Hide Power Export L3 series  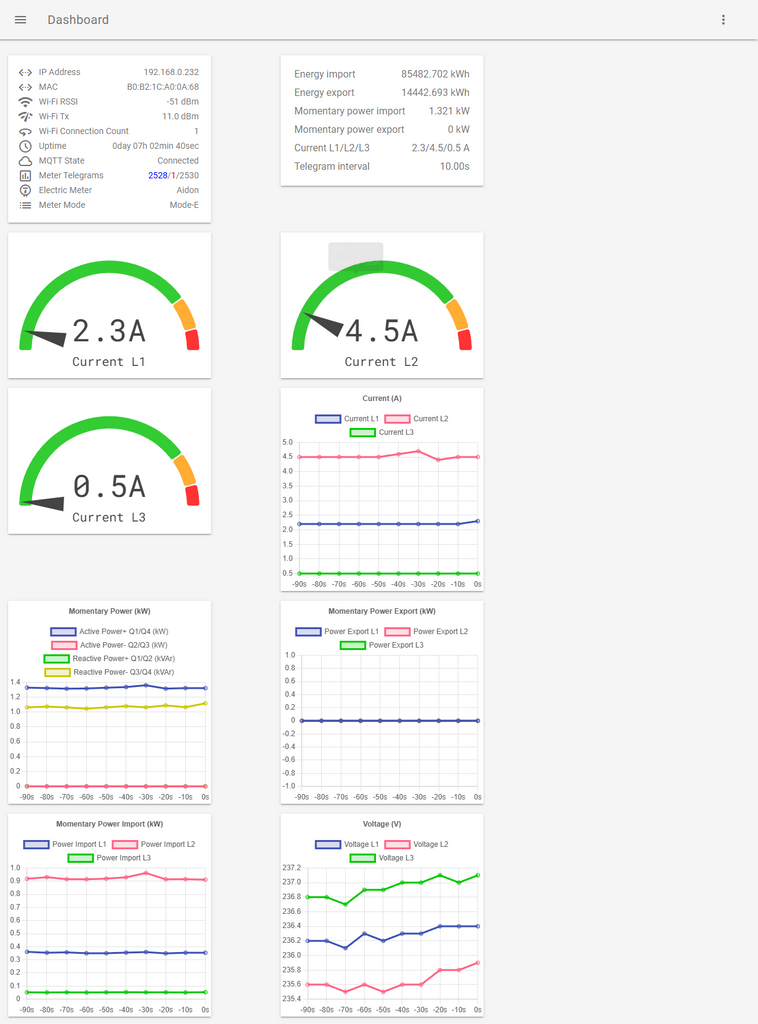click(381, 645)
